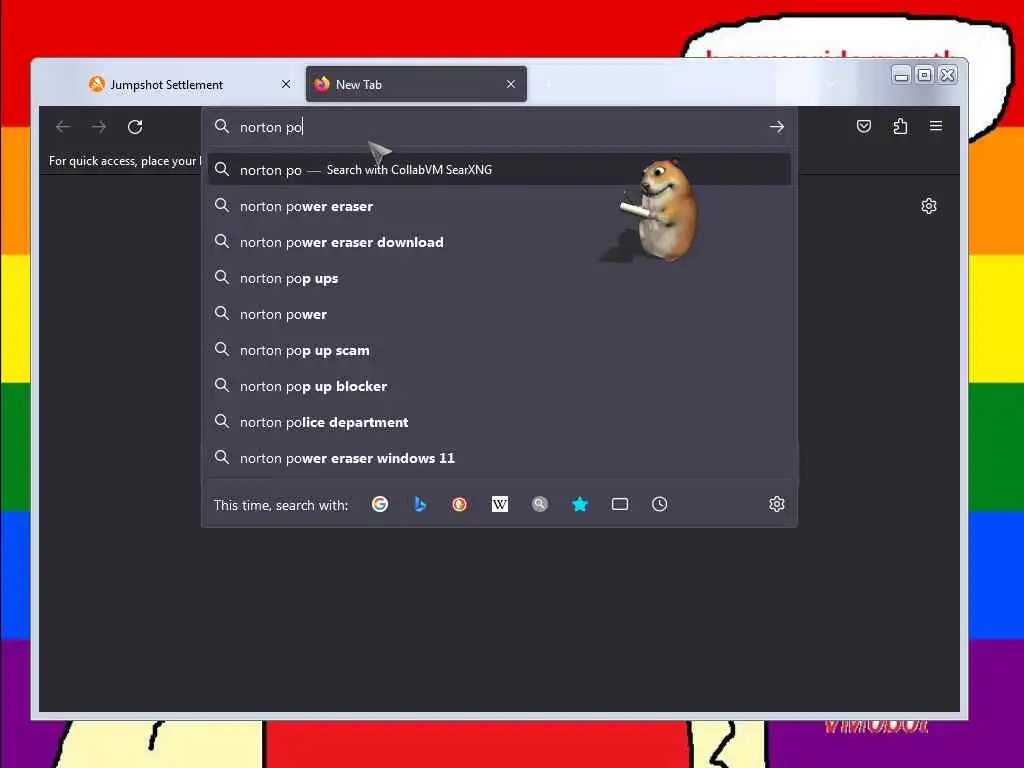Close the Jumpshot Settlement tab

coord(286,84)
